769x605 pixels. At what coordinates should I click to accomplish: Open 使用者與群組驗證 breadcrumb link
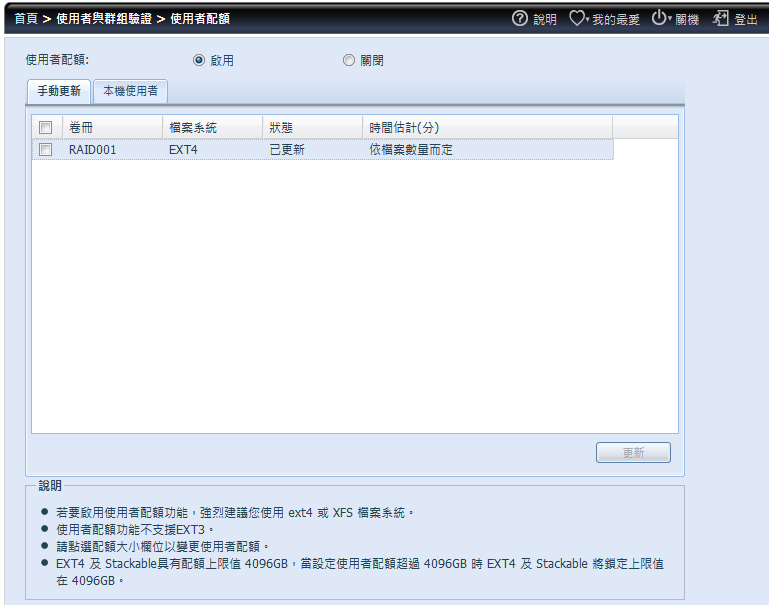pyautogui.click(x=104, y=19)
